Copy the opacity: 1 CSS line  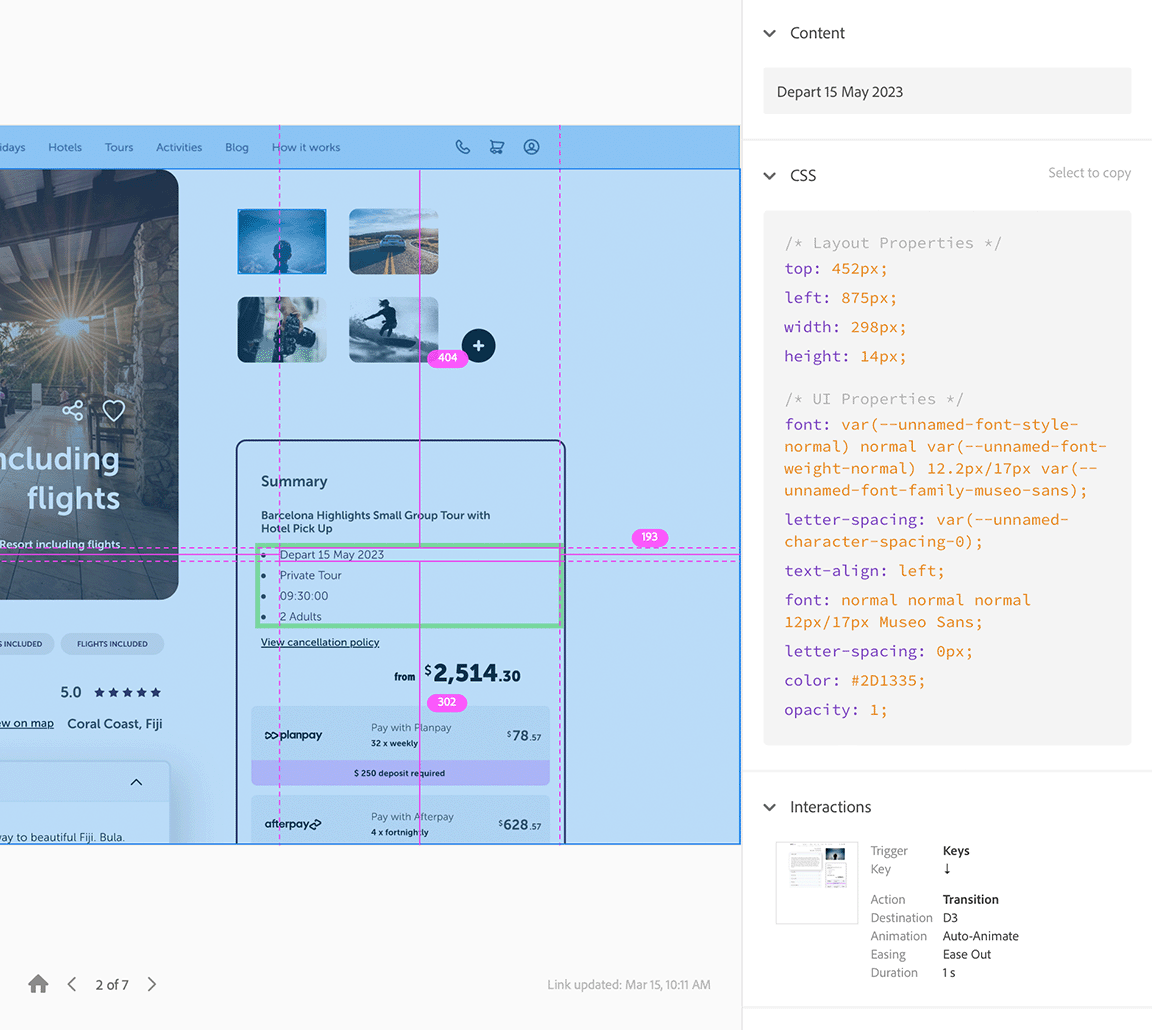(x=835, y=710)
